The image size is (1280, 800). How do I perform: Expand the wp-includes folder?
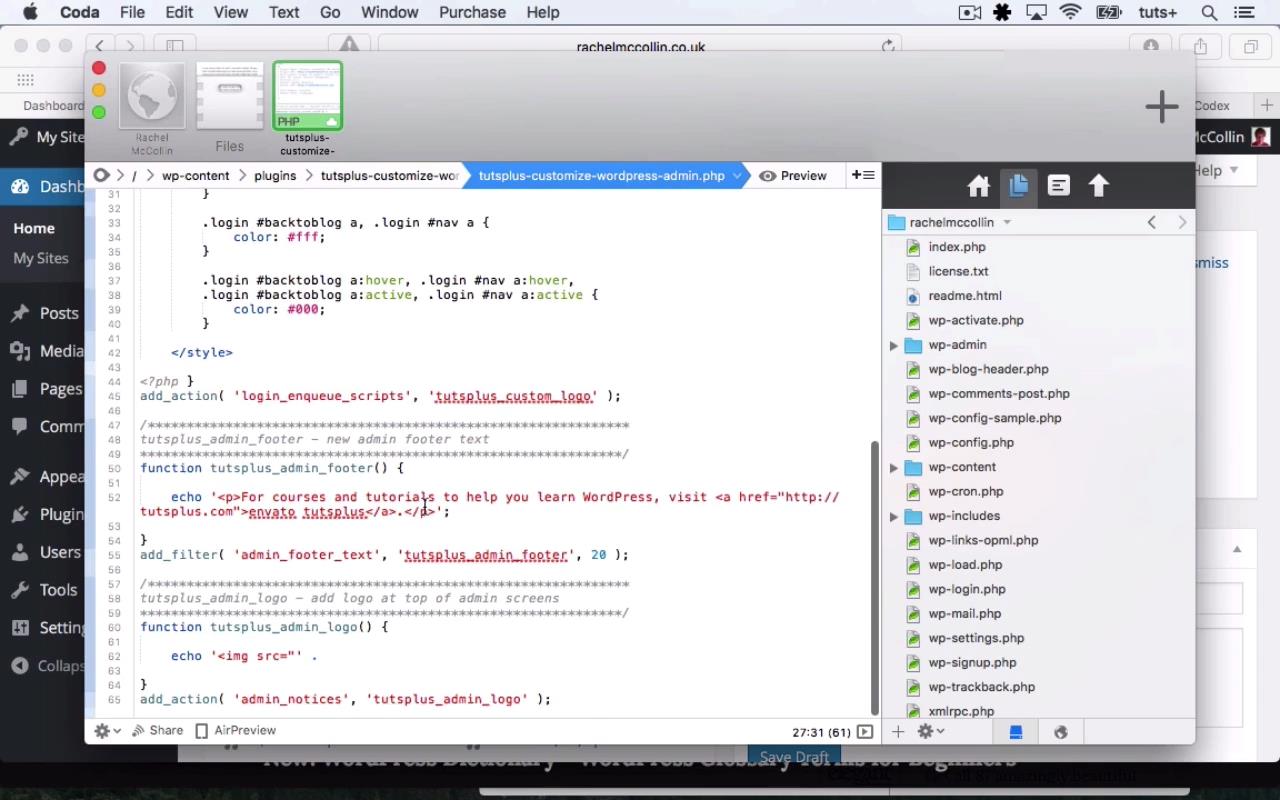[x=893, y=516]
